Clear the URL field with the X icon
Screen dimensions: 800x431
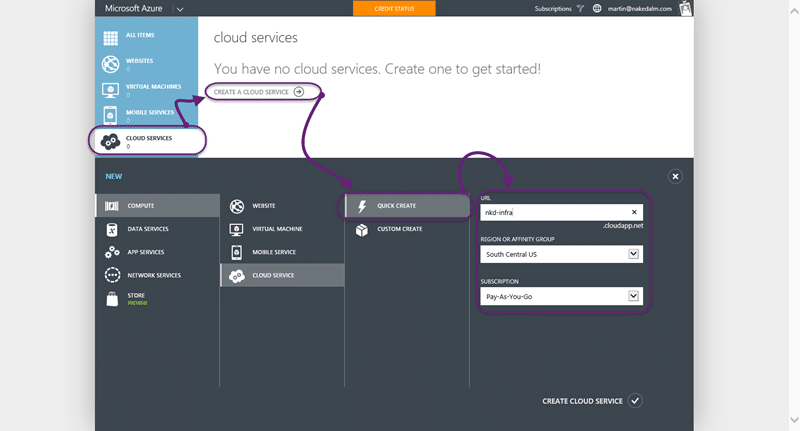[x=634, y=212]
